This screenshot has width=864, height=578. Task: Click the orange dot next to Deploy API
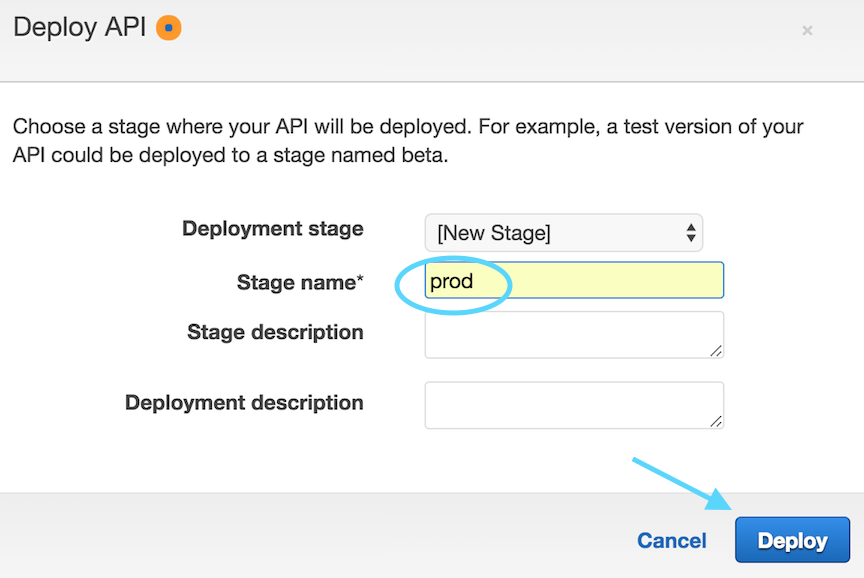169,28
